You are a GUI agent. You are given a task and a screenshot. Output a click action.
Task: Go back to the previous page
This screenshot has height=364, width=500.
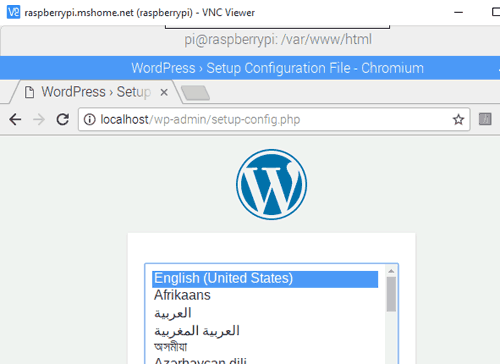click(15, 119)
